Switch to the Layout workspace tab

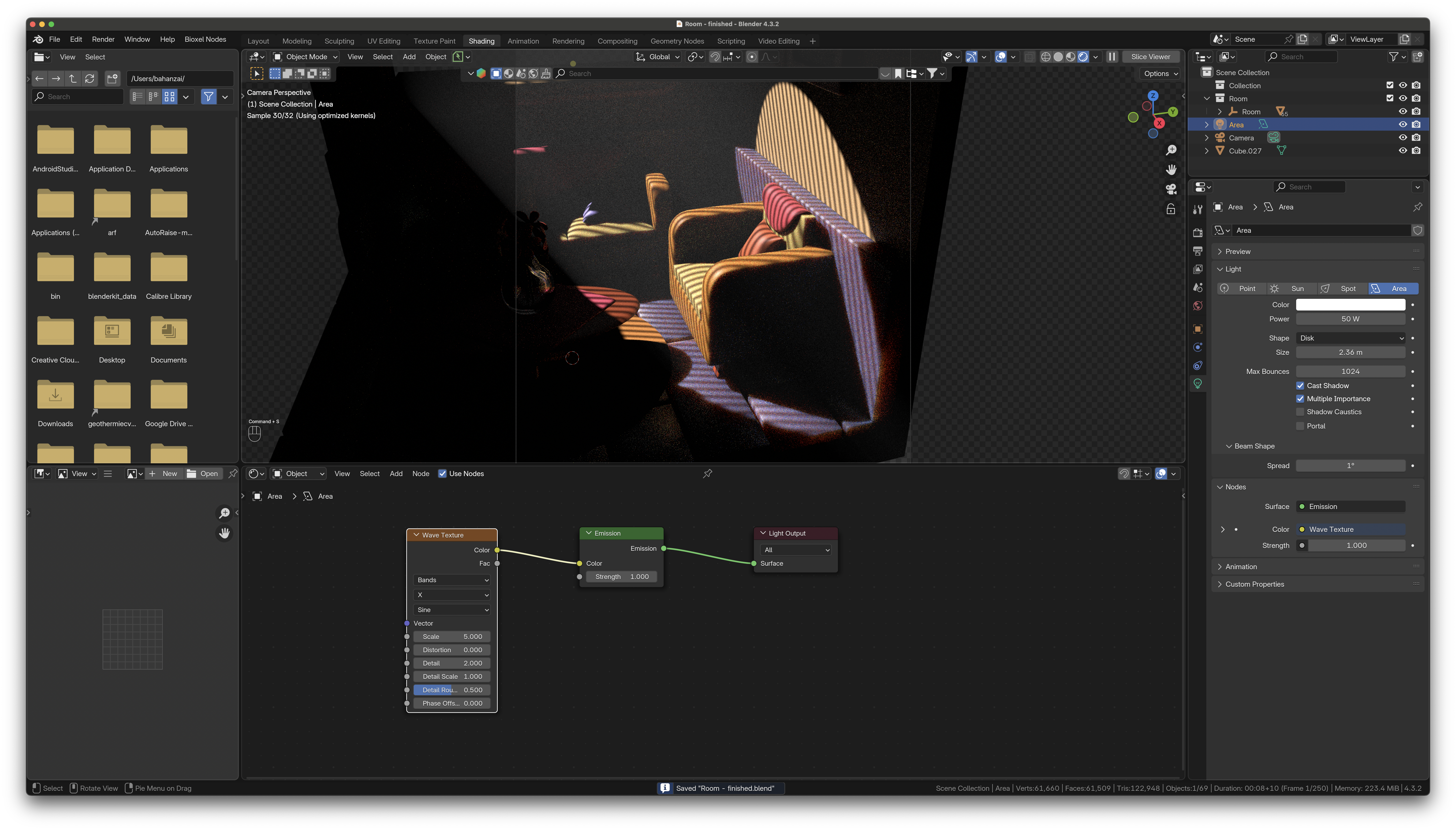[258, 41]
